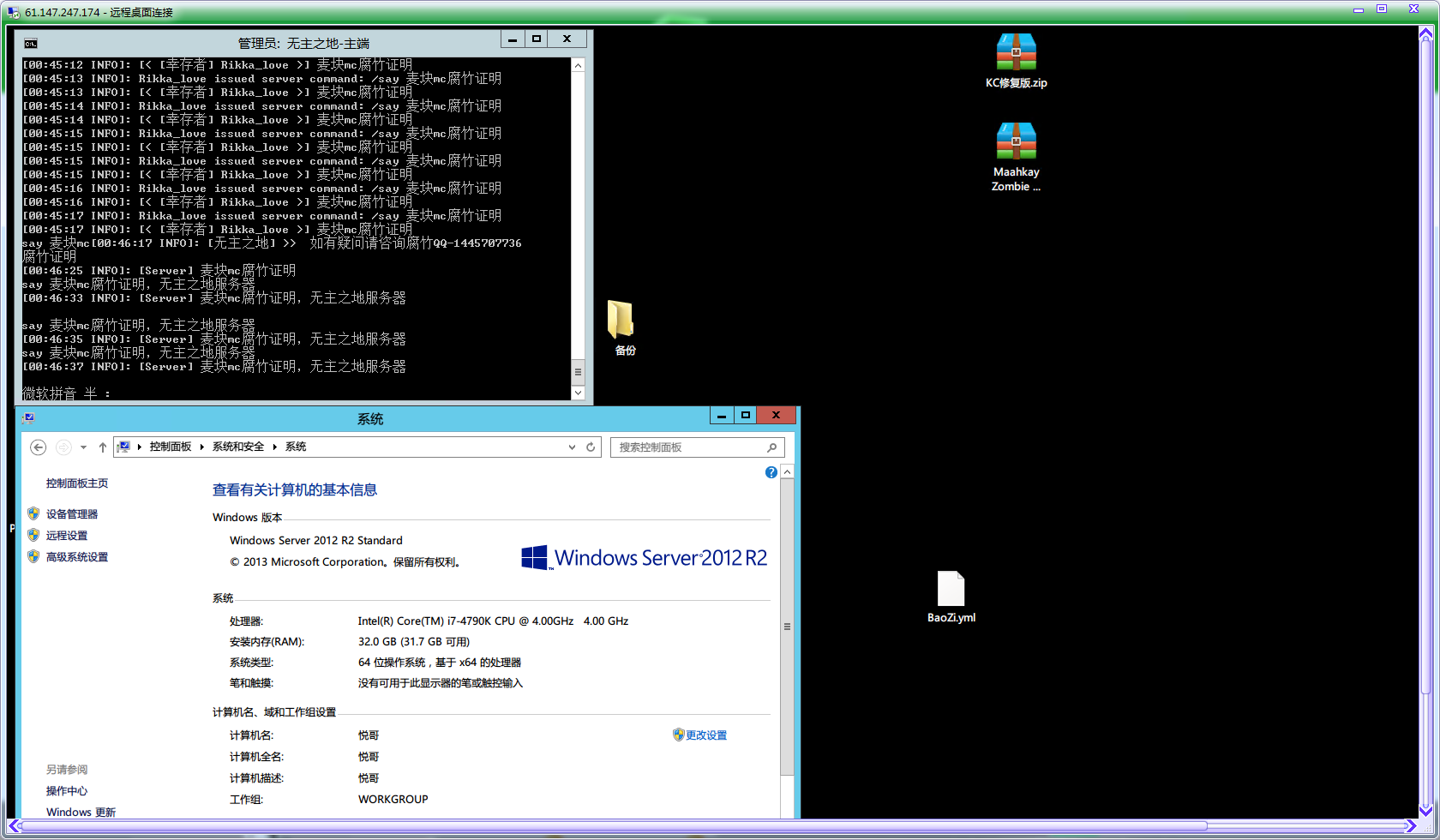
Task: Open 设备管理器 link
Action: coord(72,514)
